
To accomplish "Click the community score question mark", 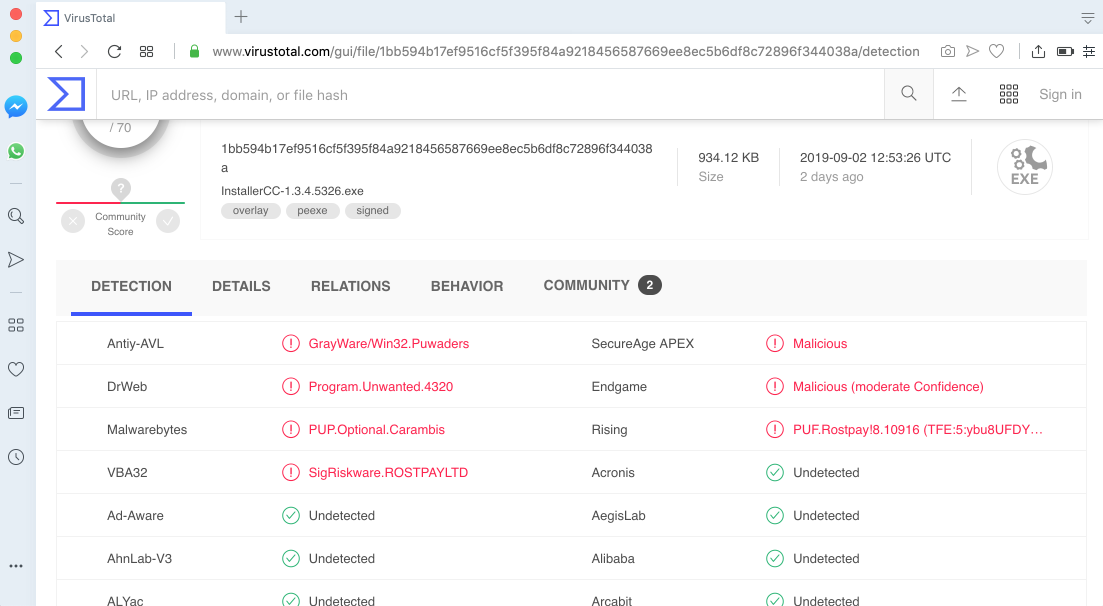I will (121, 189).
